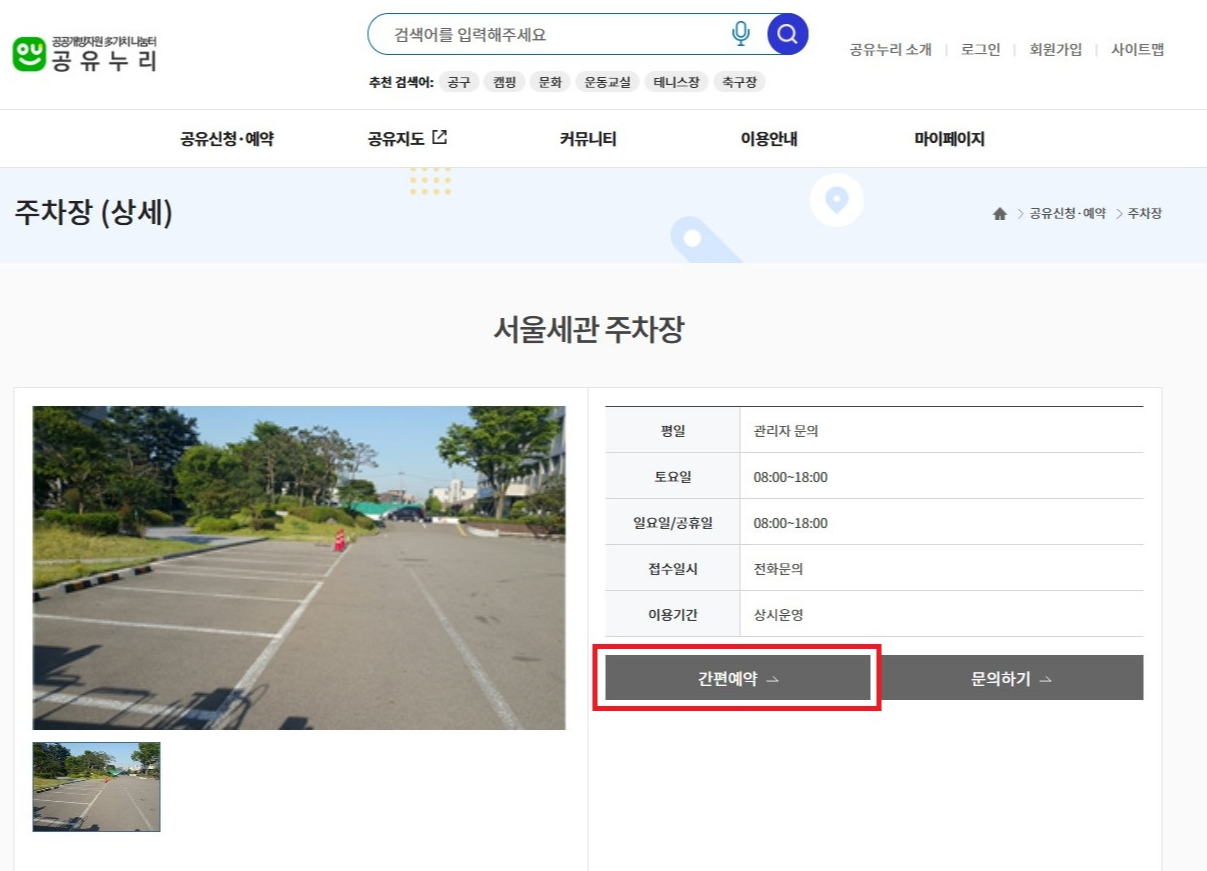Open the 커뮤니티 menu
The width and height of the screenshot is (1207, 871).
tap(586, 139)
